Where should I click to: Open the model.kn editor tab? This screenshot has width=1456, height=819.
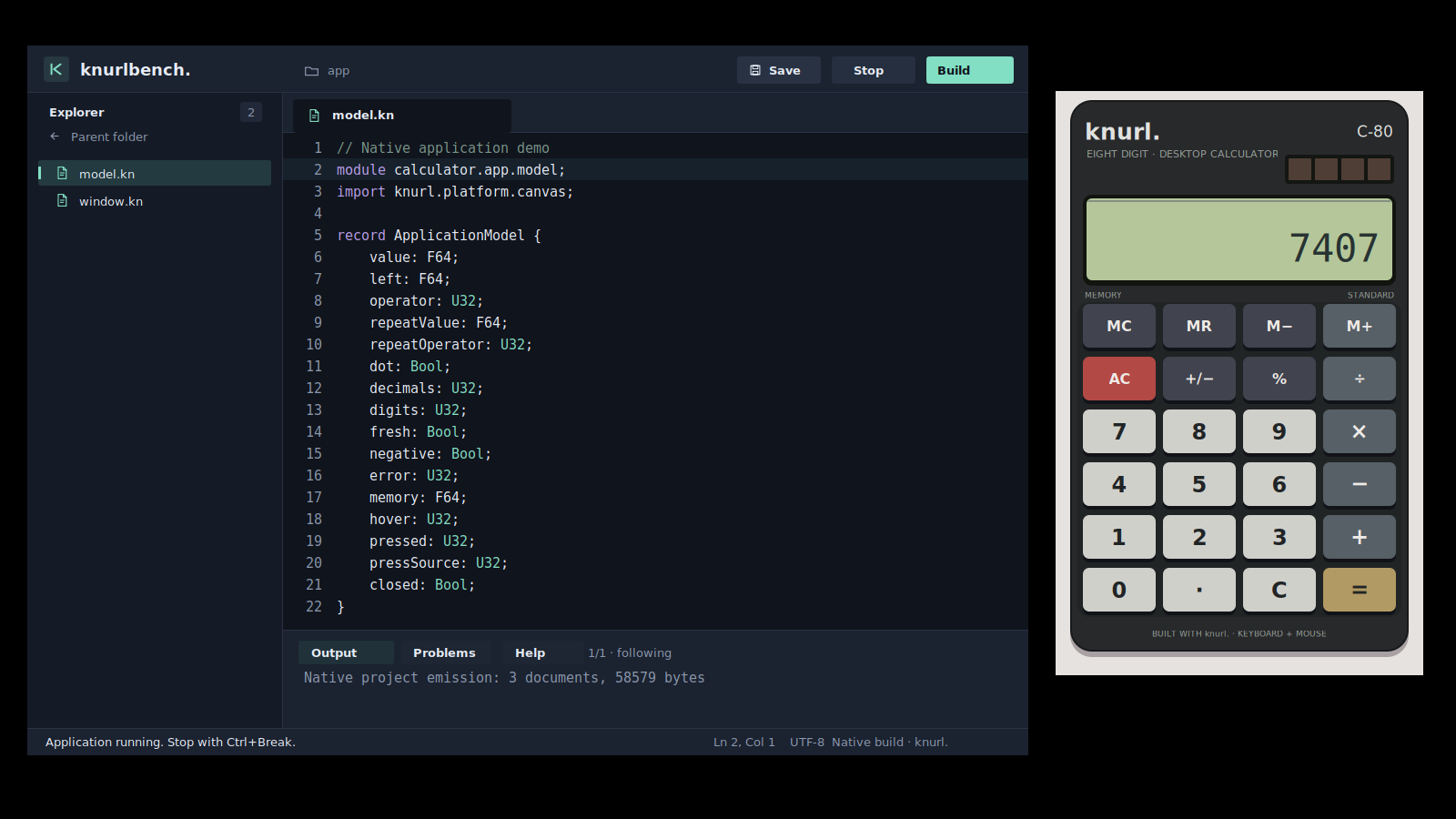[401, 116]
